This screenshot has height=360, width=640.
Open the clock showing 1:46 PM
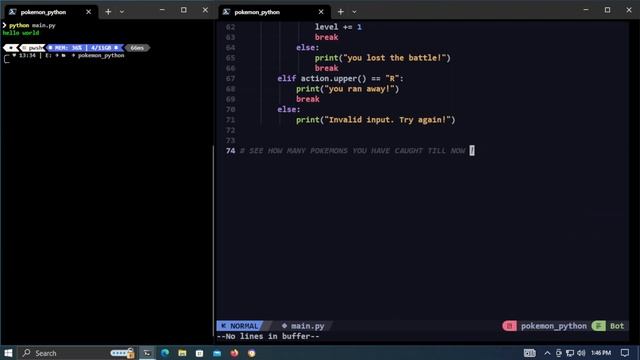[601, 353]
